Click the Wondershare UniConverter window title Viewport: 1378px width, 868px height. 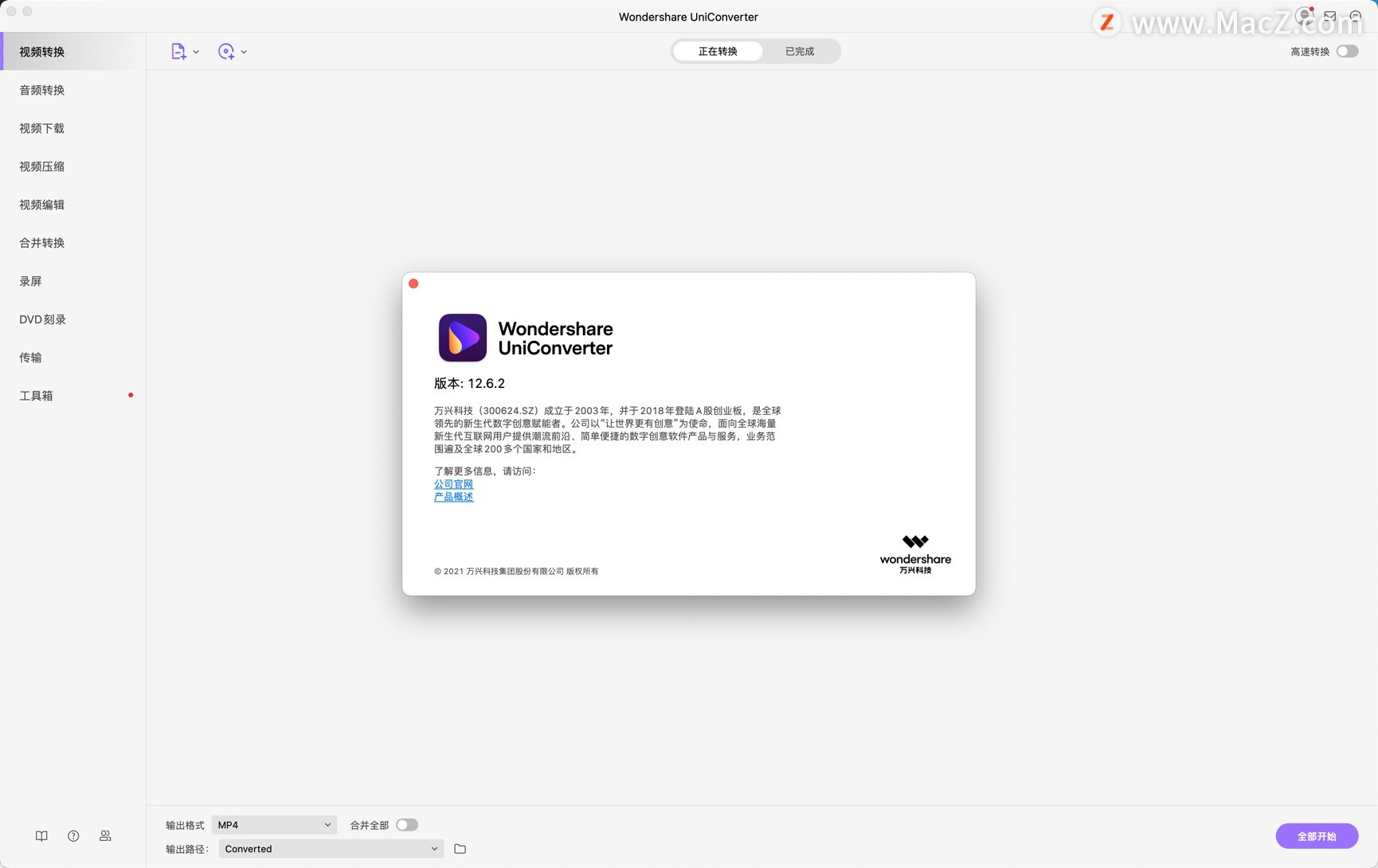click(688, 17)
